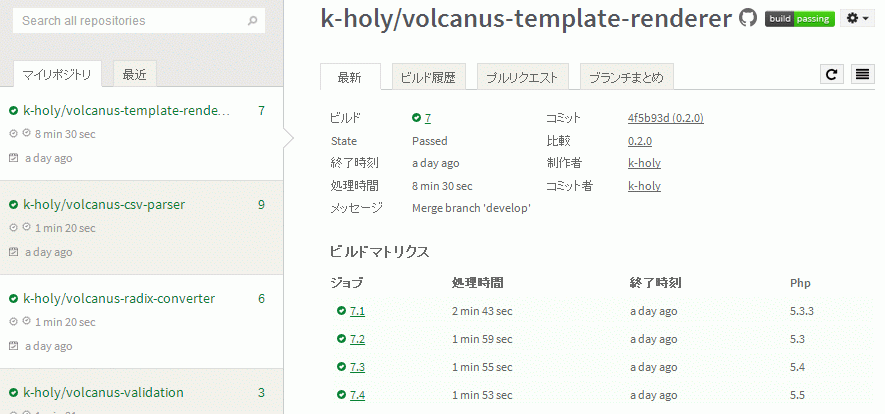Click the ジョブ column header
Viewport: 885px width, 414px height.
pyautogui.click(x=347, y=283)
